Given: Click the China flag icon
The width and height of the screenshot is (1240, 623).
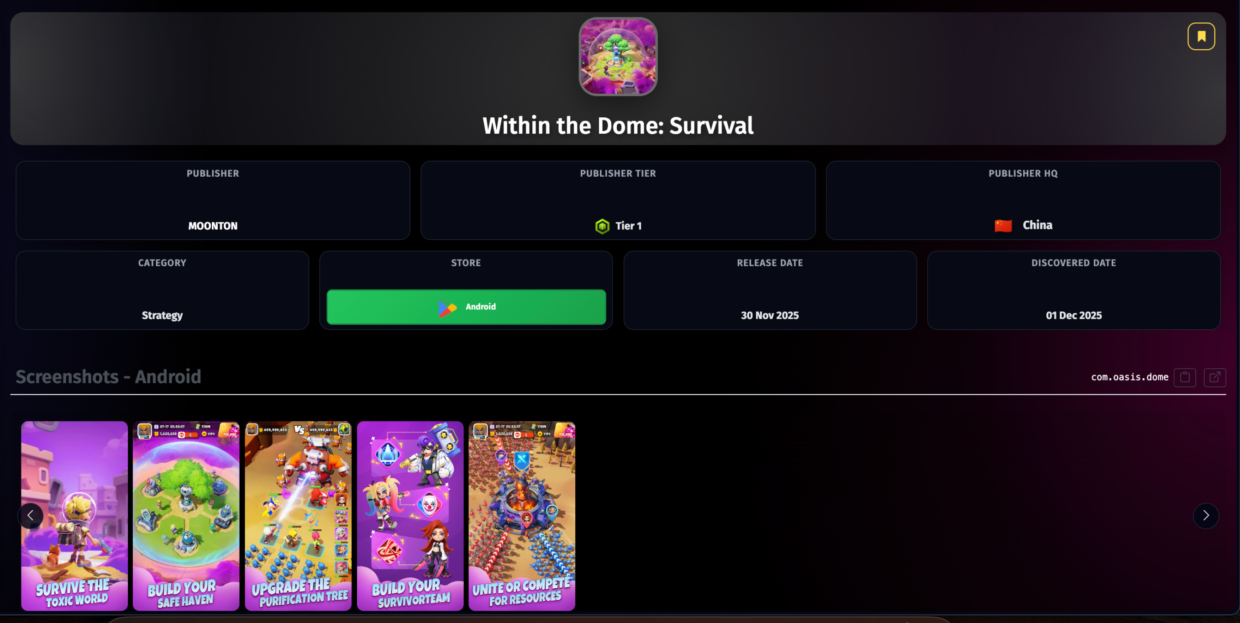Looking at the screenshot, I should (1003, 226).
